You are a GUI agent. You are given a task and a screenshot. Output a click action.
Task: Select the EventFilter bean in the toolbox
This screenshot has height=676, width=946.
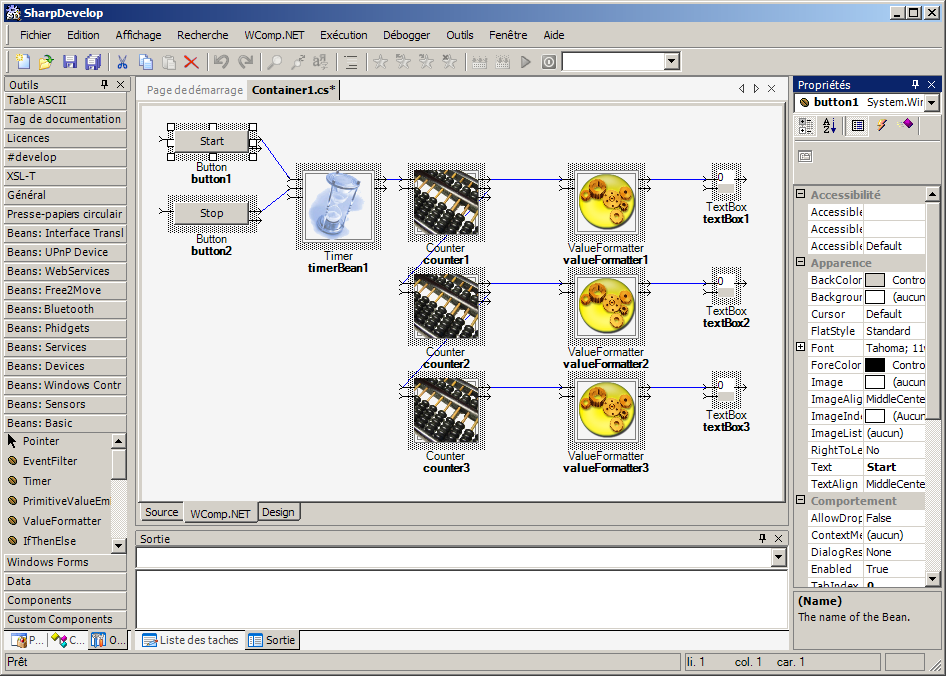[50, 461]
